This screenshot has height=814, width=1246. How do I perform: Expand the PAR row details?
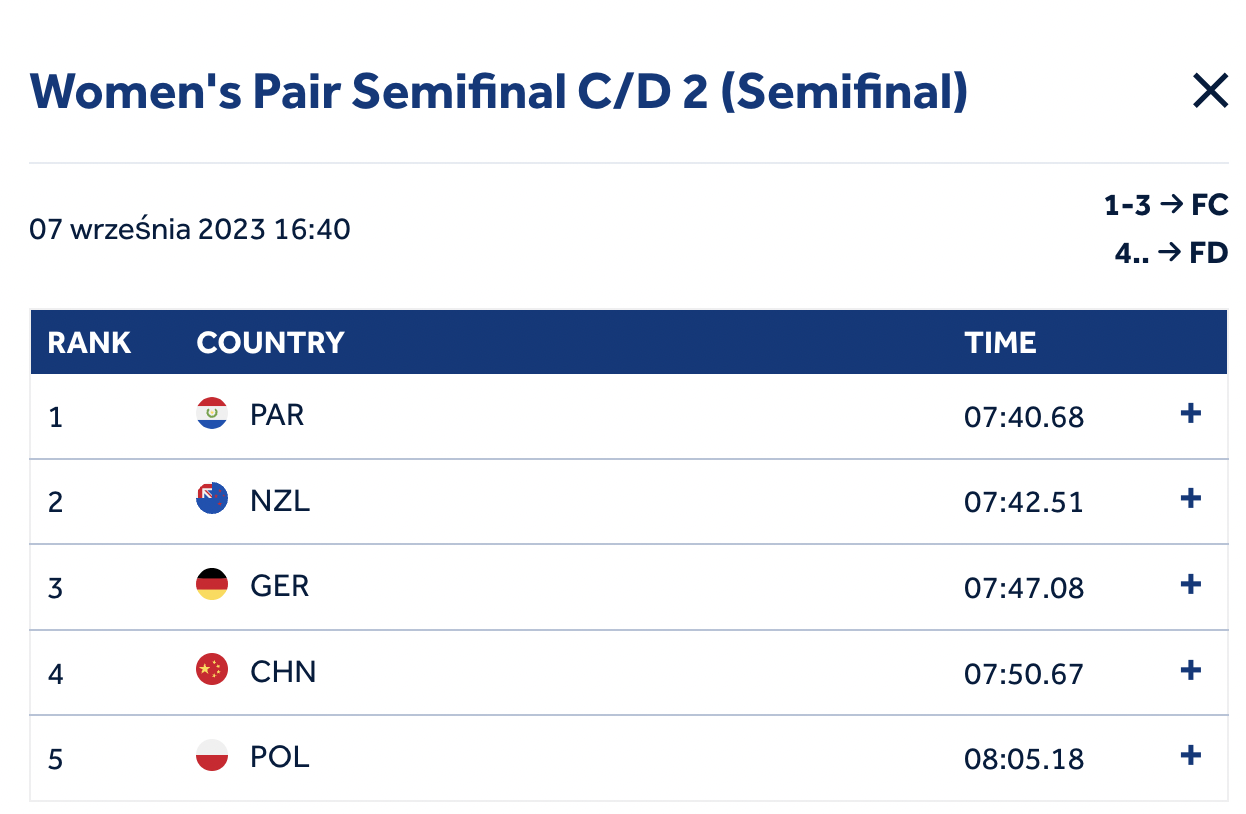click(x=1190, y=414)
